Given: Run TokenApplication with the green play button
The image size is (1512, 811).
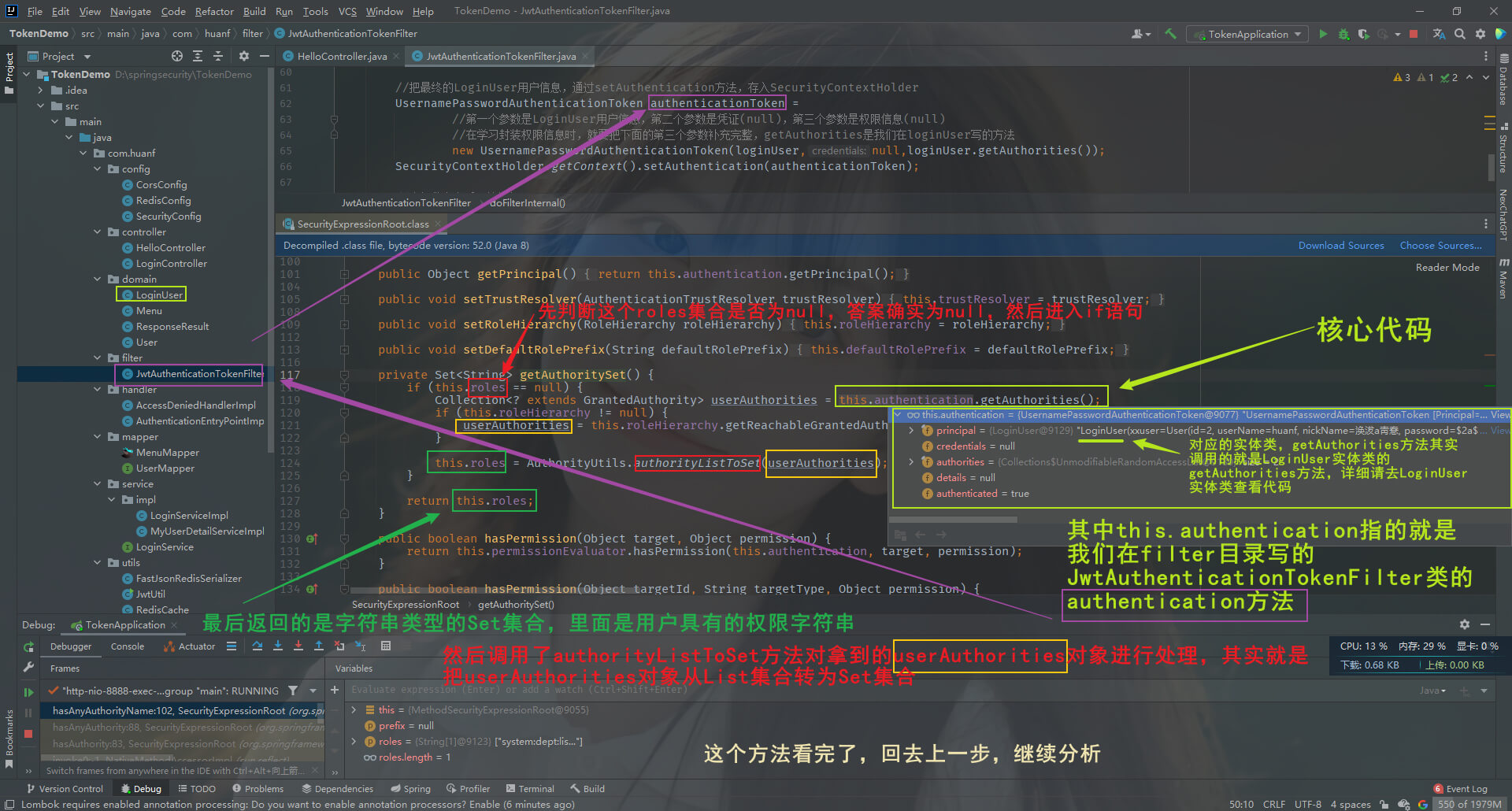Looking at the screenshot, I should click(x=1323, y=34).
